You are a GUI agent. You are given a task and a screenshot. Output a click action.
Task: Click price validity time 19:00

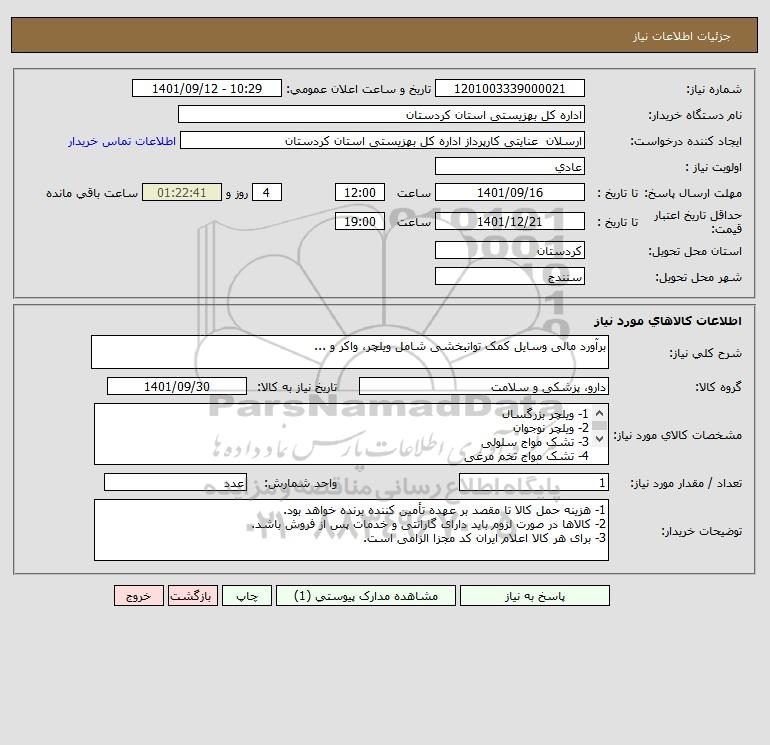pos(359,221)
